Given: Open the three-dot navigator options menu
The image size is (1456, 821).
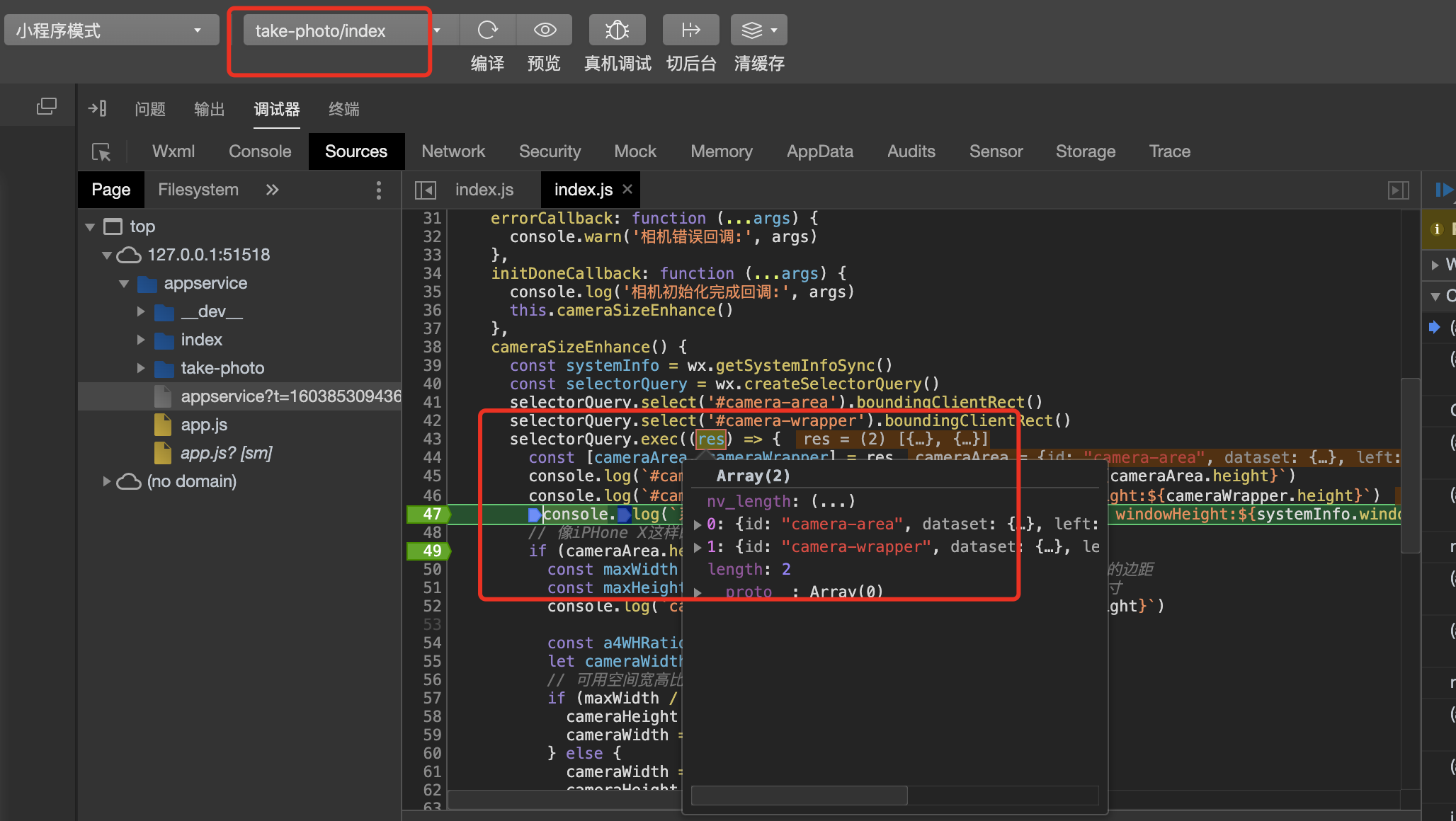Looking at the screenshot, I should [x=379, y=190].
